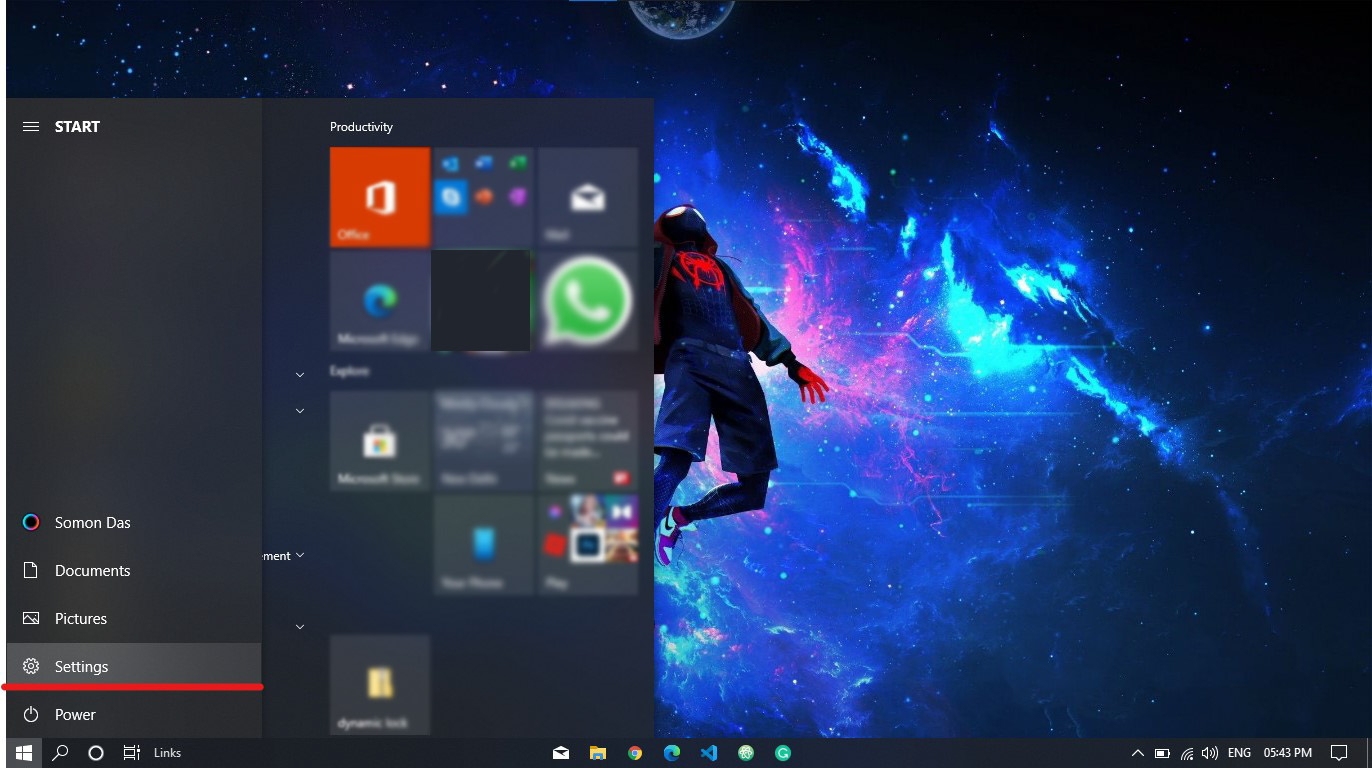This screenshot has height=768, width=1372.
Task: Click the Windows Start button
Action: tap(24, 753)
